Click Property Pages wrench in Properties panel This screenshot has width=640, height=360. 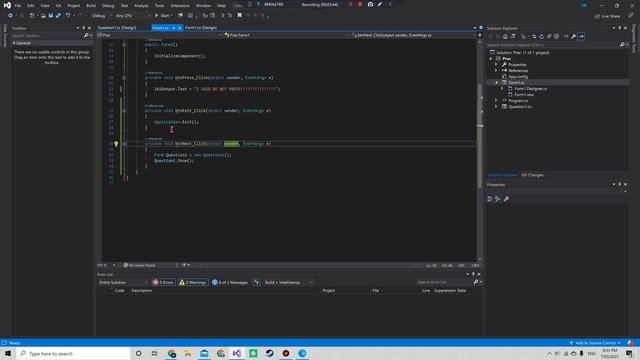pos(506,199)
